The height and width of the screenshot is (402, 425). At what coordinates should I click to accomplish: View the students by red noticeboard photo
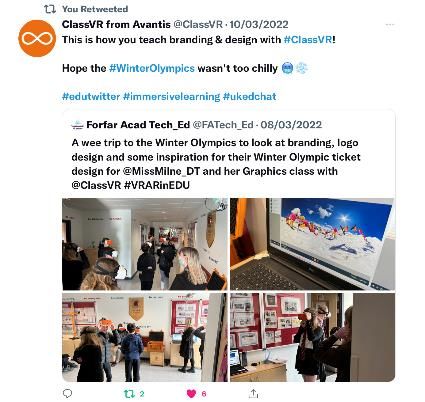[x=312, y=337]
